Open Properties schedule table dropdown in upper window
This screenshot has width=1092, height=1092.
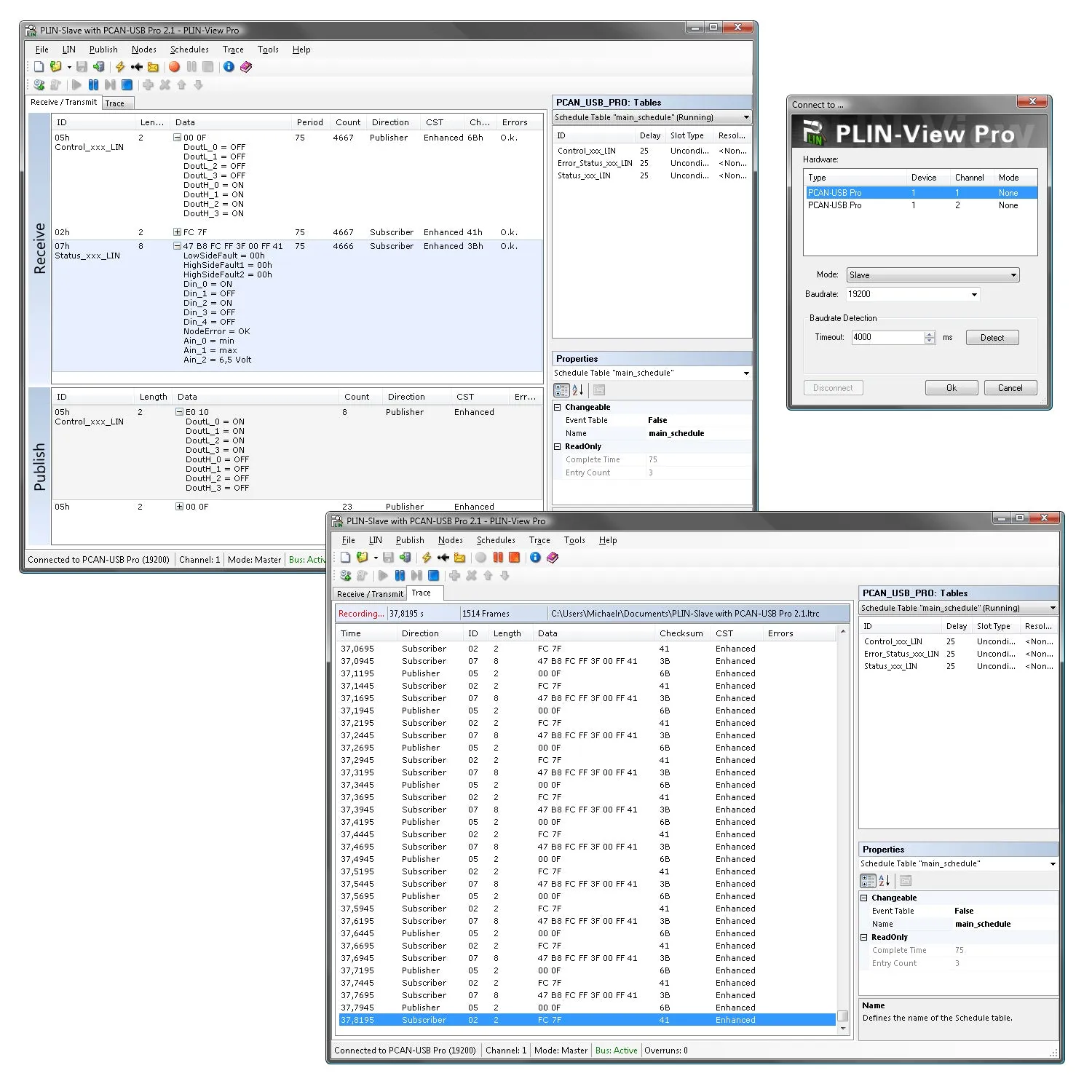click(x=746, y=373)
